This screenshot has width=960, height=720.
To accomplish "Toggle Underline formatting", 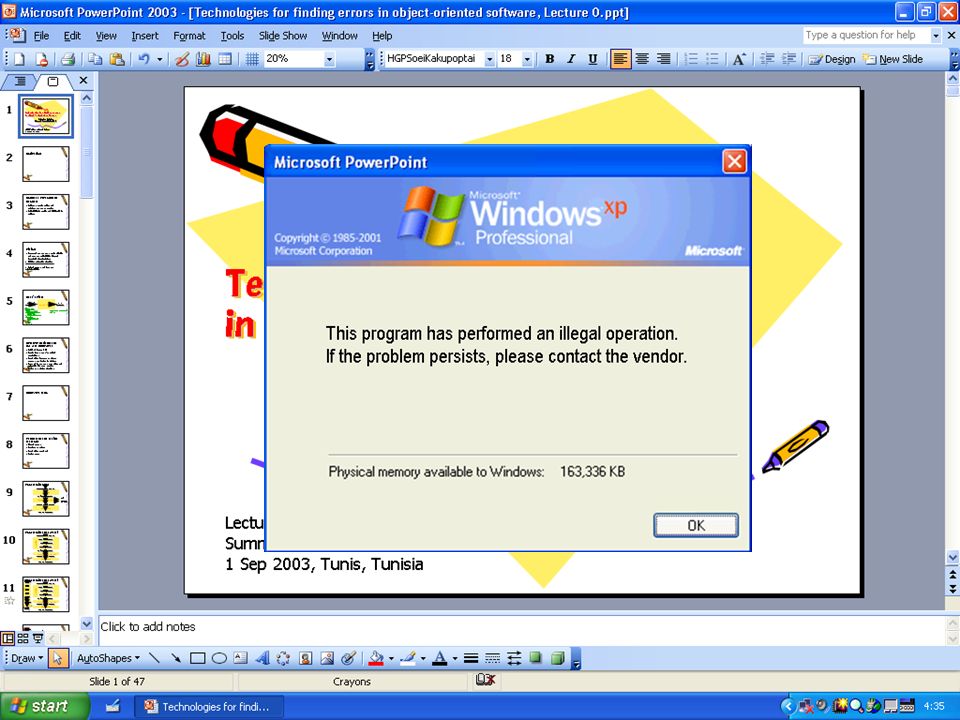I will point(593,59).
